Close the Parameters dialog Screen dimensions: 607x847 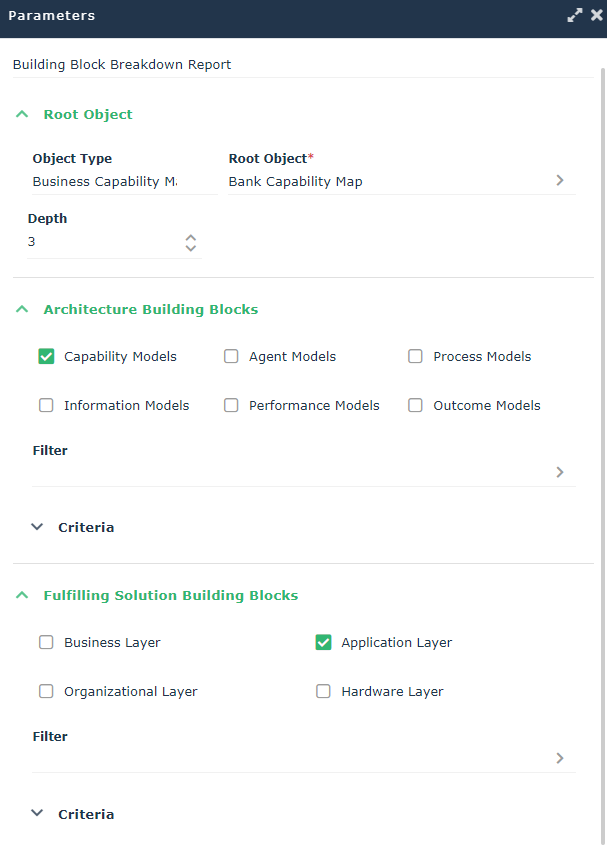coord(596,16)
